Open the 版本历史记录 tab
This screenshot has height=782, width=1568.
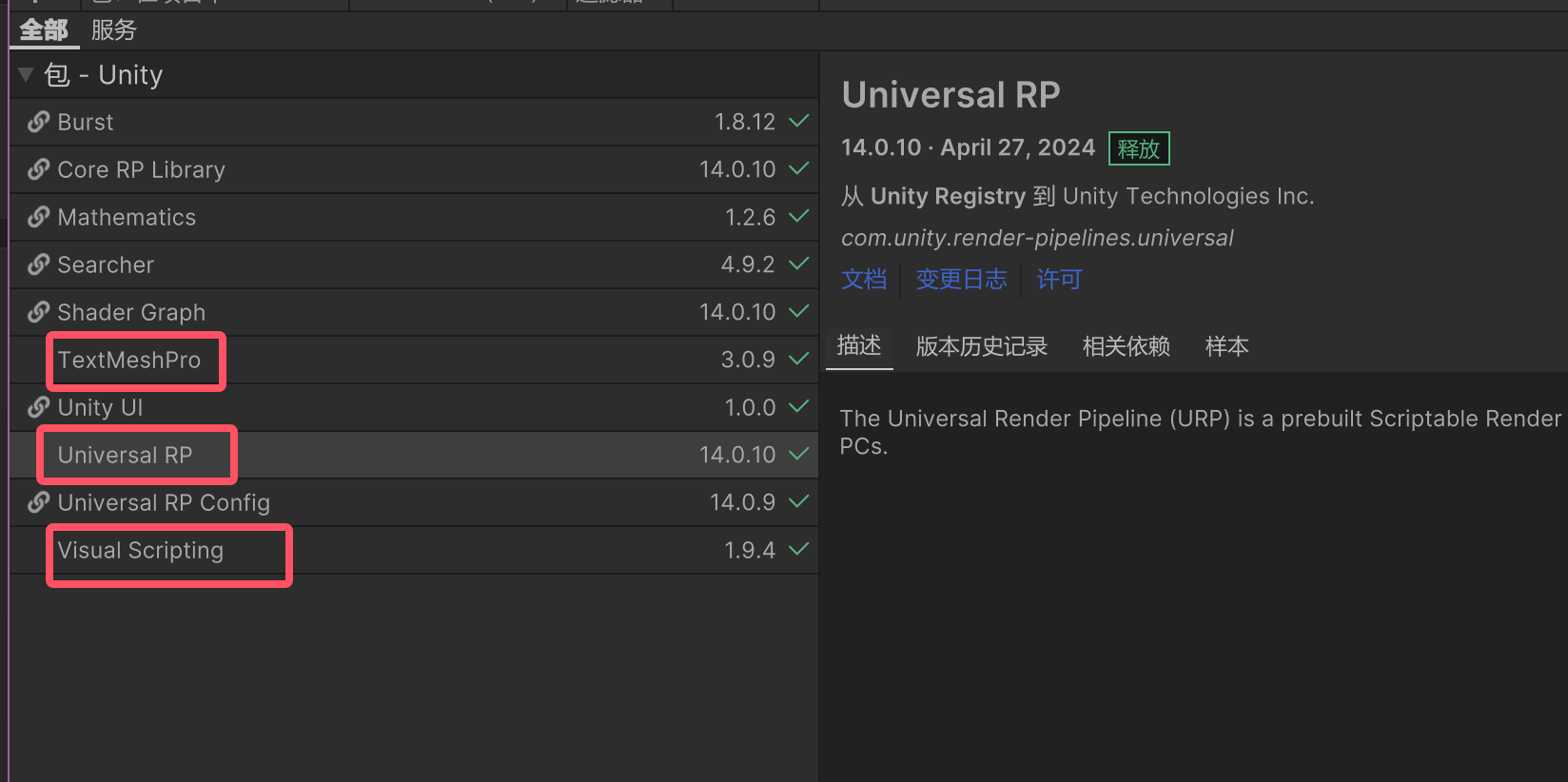(982, 346)
